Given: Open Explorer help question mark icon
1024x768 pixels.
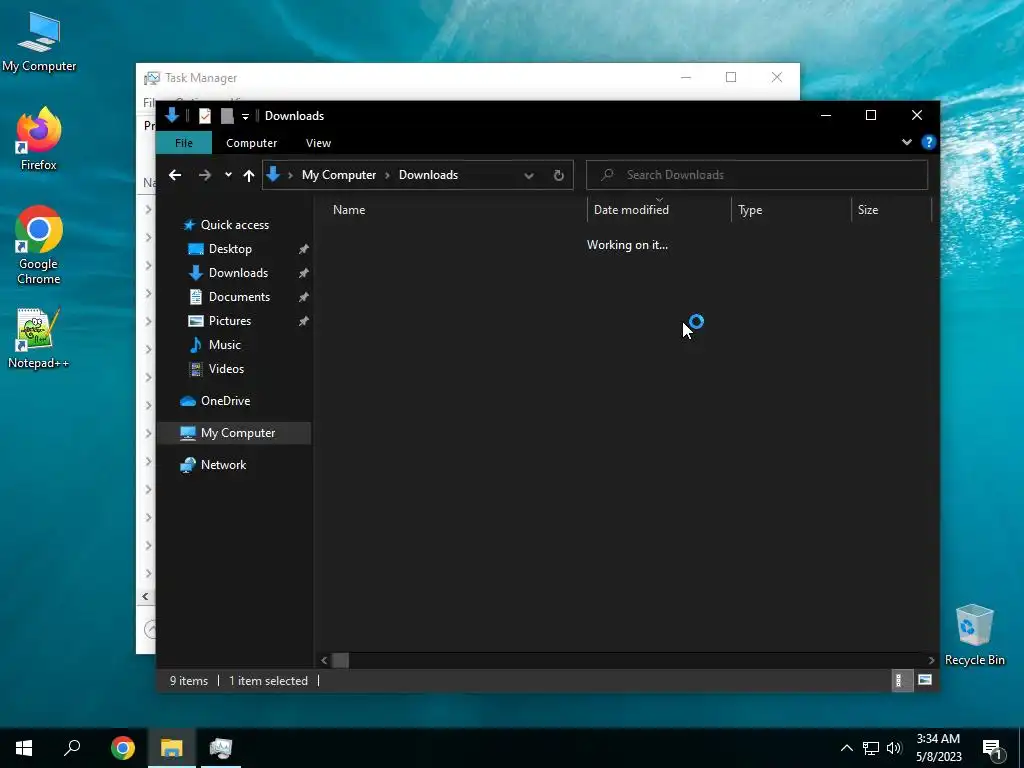Looking at the screenshot, I should pos(928,142).
